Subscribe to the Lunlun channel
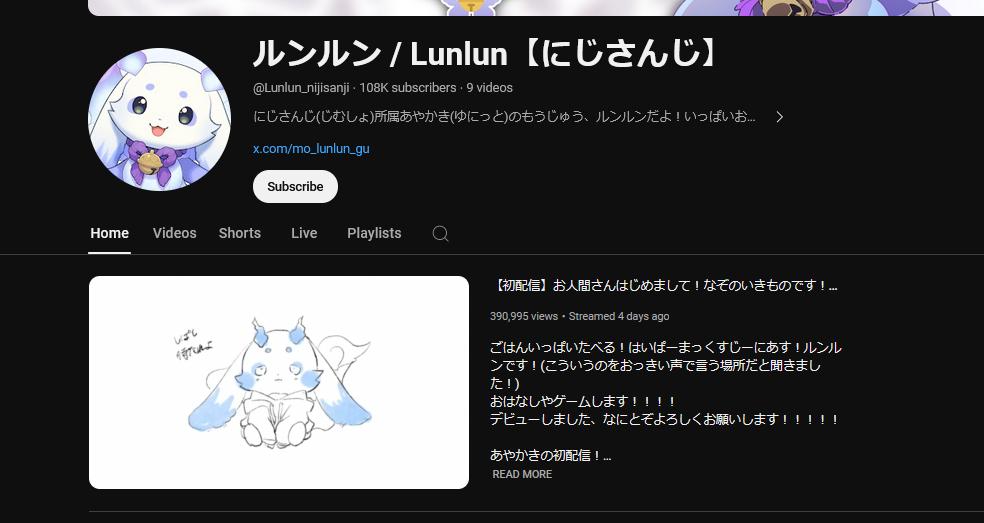984x523 pixels. pos(295,186)
